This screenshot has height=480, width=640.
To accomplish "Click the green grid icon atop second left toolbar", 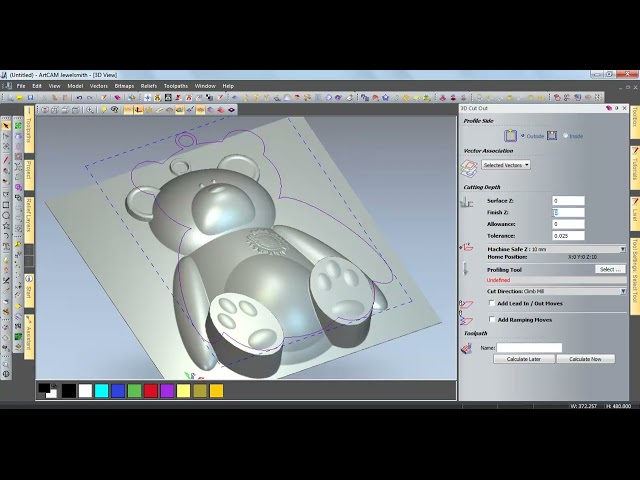I will pos(18,126).
